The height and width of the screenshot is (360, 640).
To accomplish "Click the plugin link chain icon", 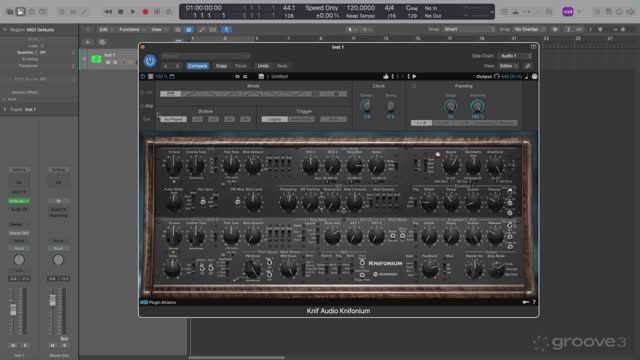I will pos(527,66).
